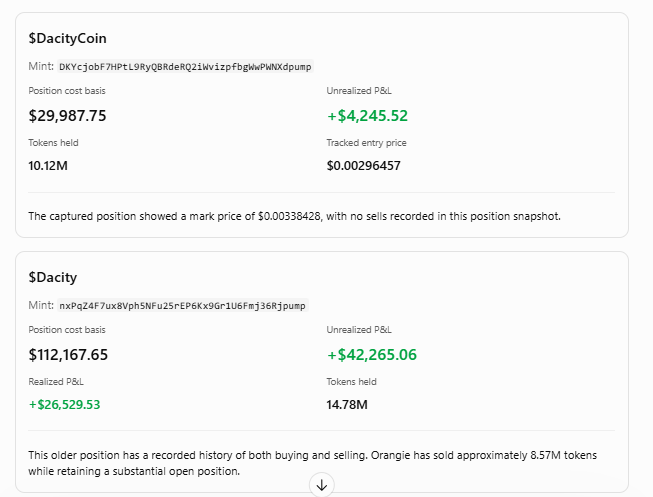
Task: Click Position cost basis label in $Dacity card
Action: [67, 330]
